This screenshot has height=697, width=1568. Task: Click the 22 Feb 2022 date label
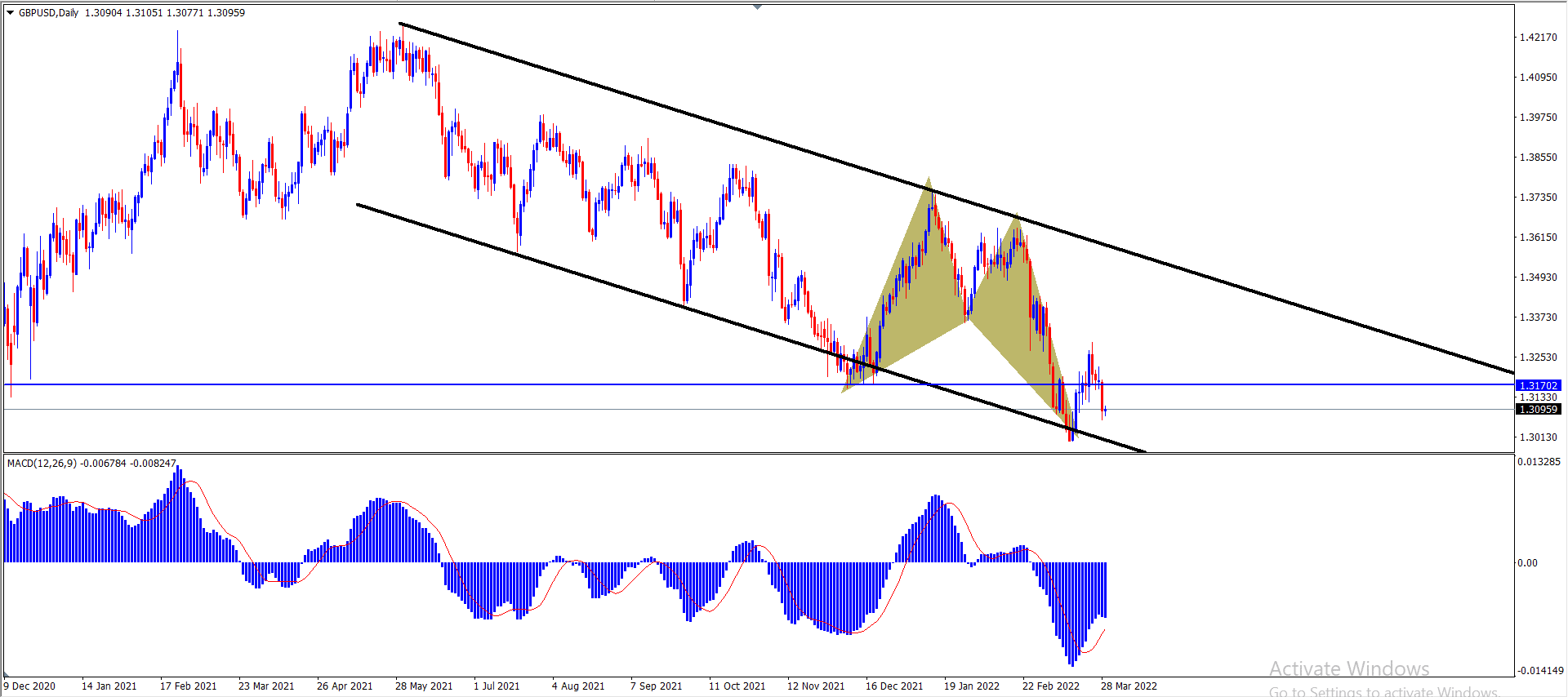point(1051,686)
